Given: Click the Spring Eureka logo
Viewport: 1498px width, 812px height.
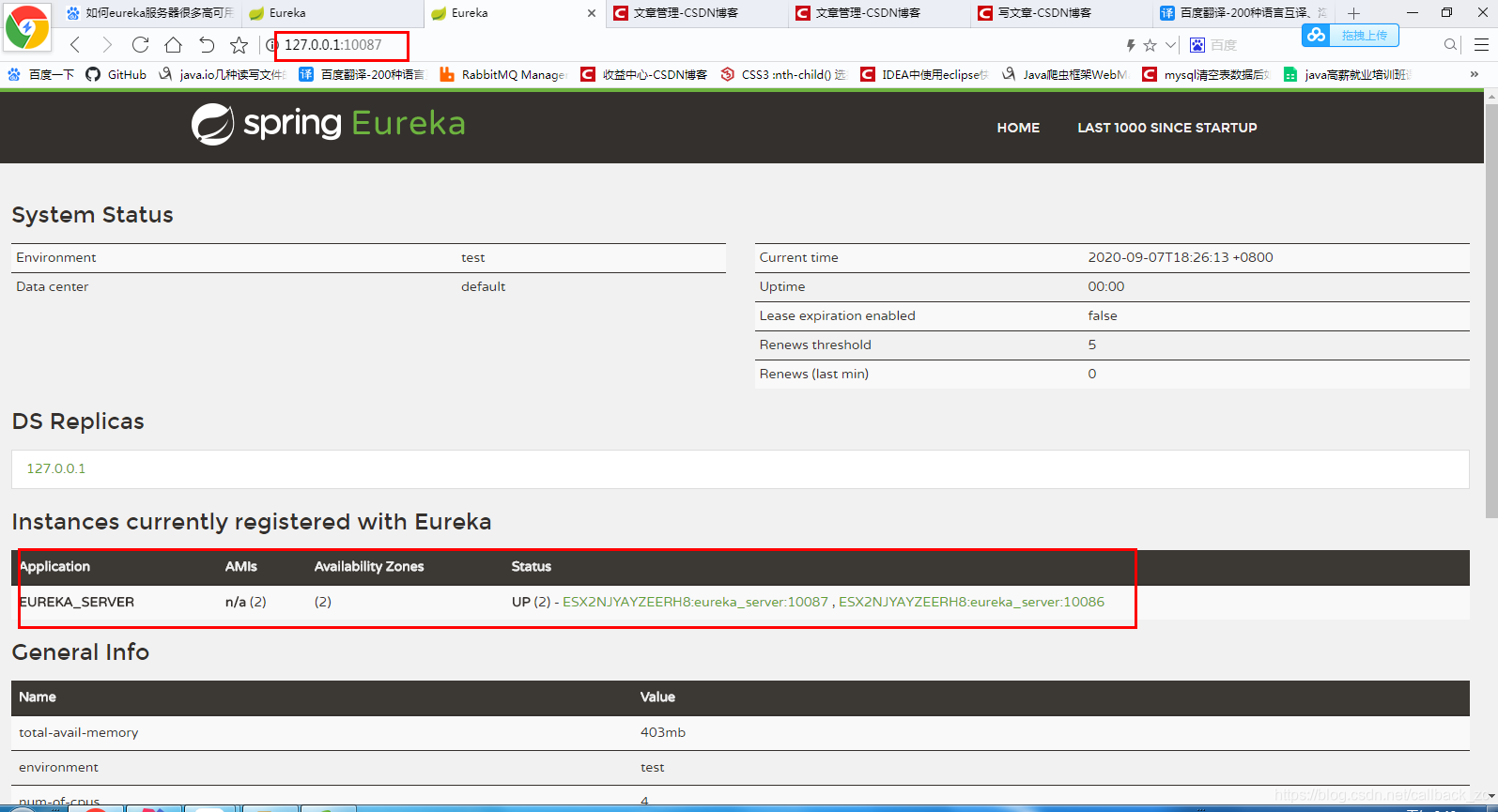Looking at the screenshot, I should tap(329, 124).
